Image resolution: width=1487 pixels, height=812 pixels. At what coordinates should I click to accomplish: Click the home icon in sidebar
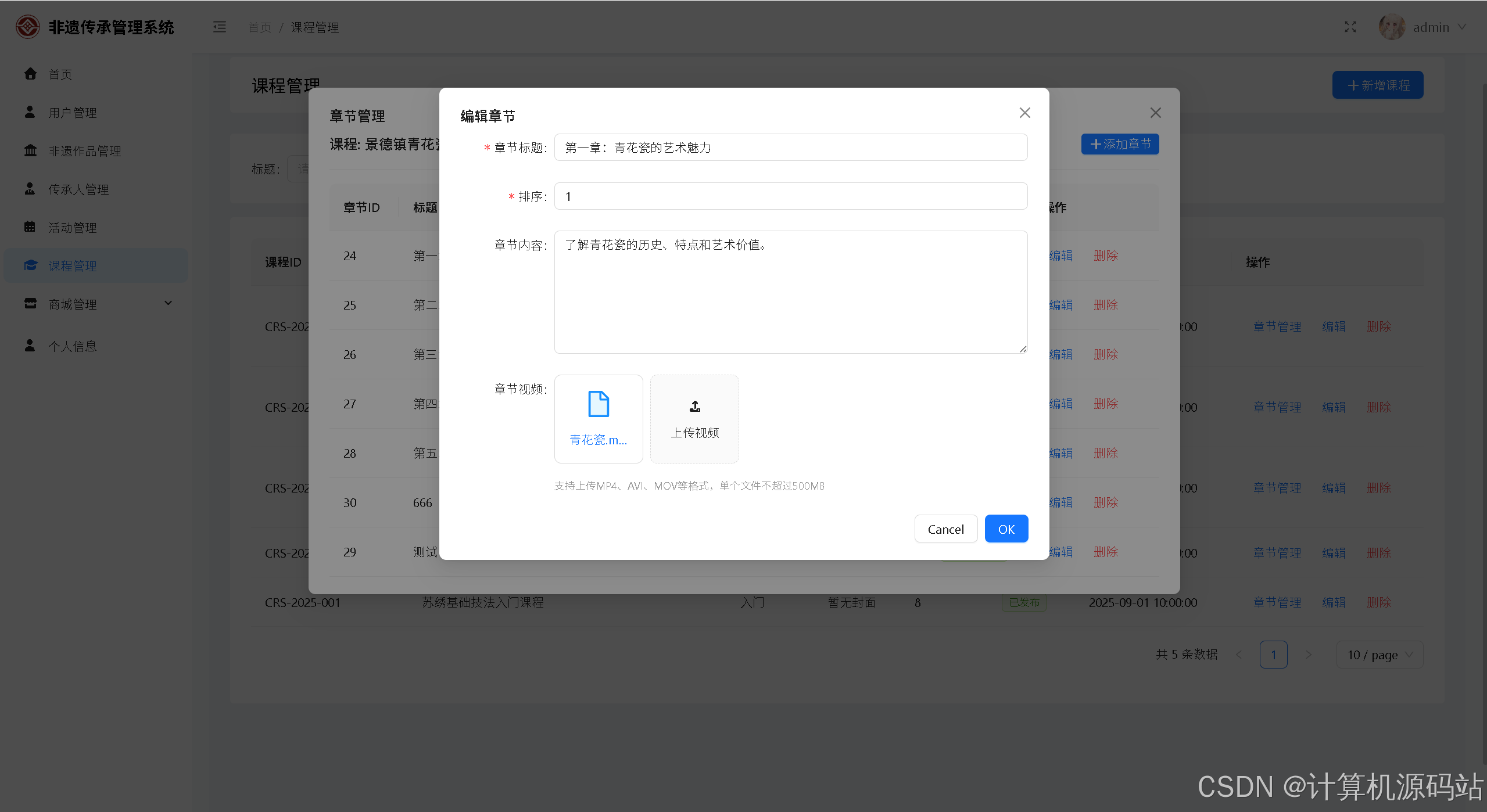point(30,74)
